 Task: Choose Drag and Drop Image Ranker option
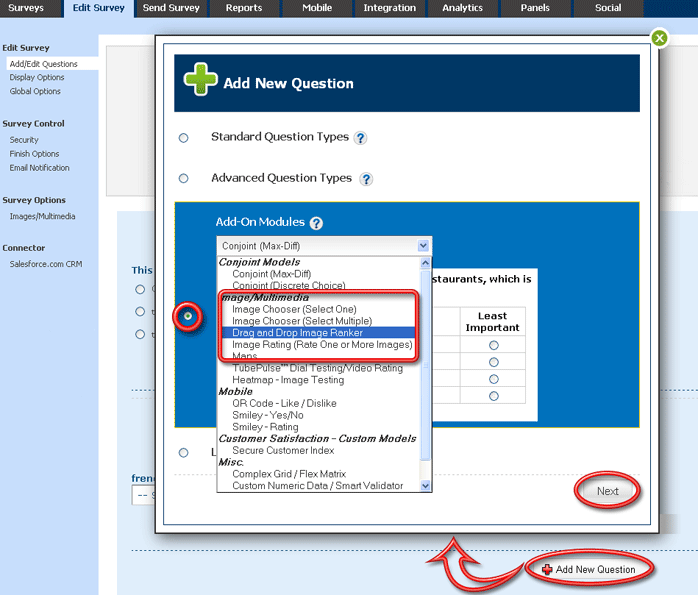coord(297,333)
